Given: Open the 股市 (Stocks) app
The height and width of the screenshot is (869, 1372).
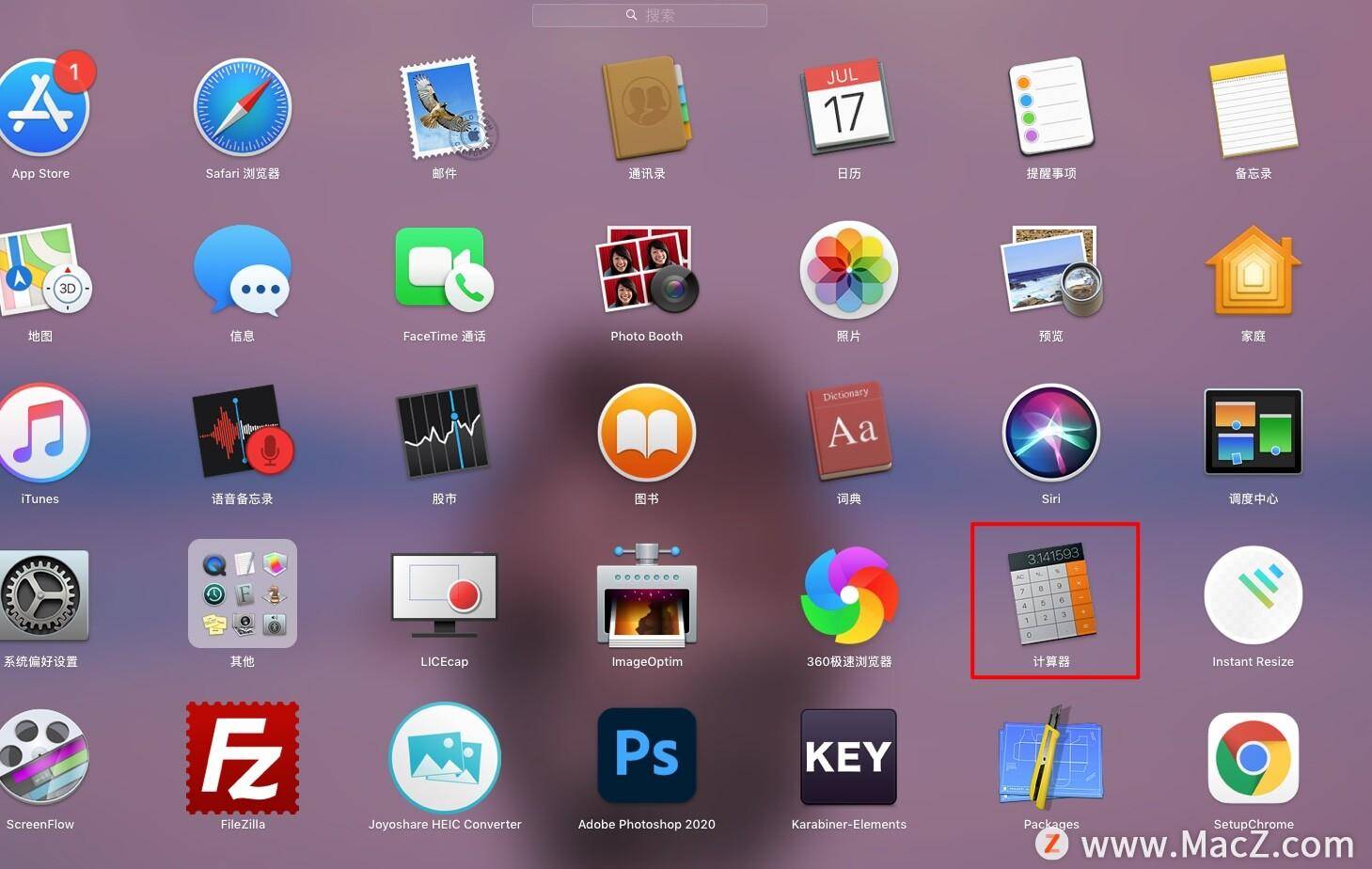Looking at the screenshot, I should (444, 433).
